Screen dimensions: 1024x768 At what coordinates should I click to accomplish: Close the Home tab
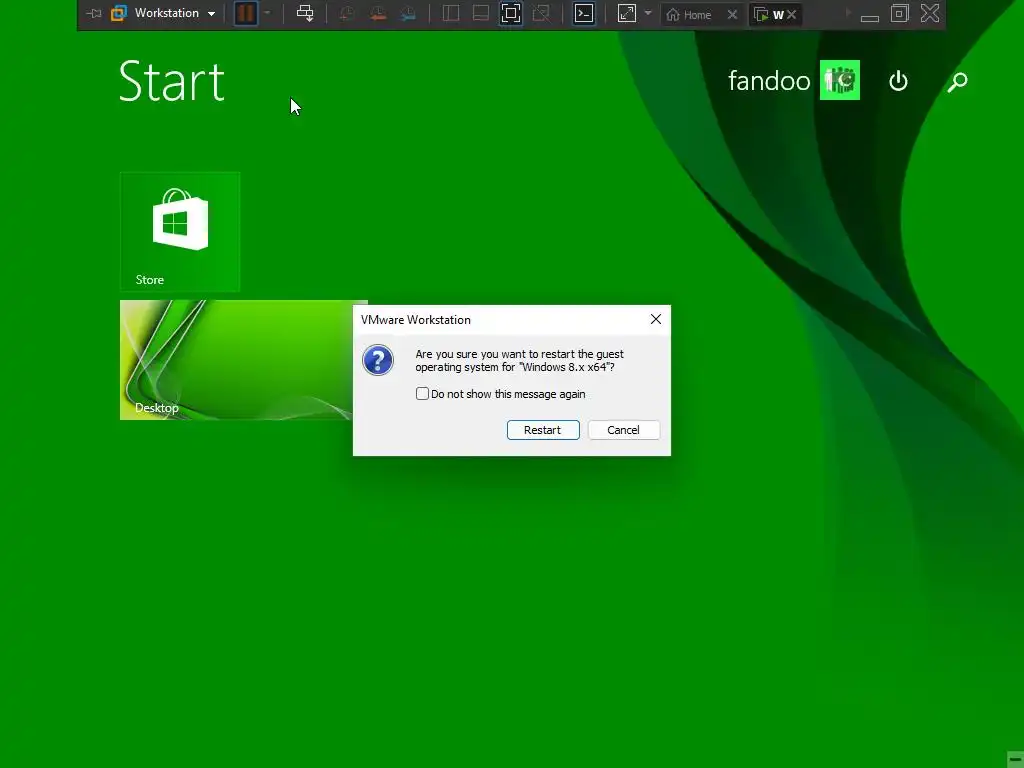(732, 14)
